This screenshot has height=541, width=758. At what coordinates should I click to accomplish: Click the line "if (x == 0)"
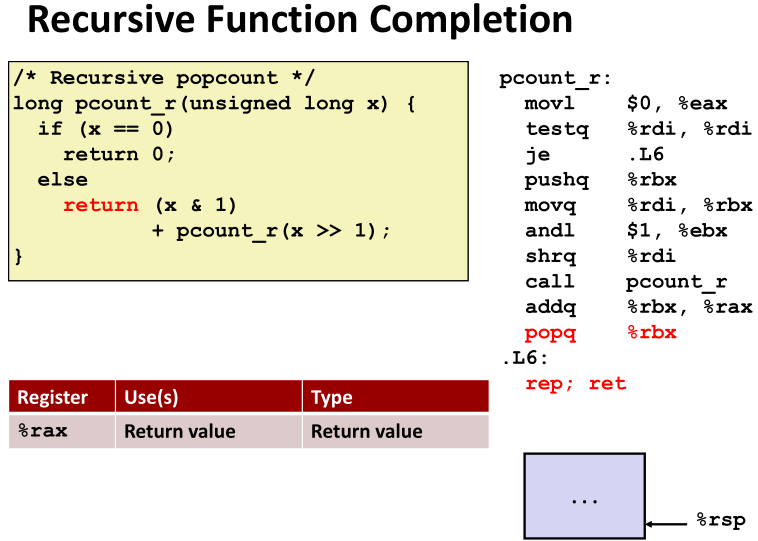point(105,129)
